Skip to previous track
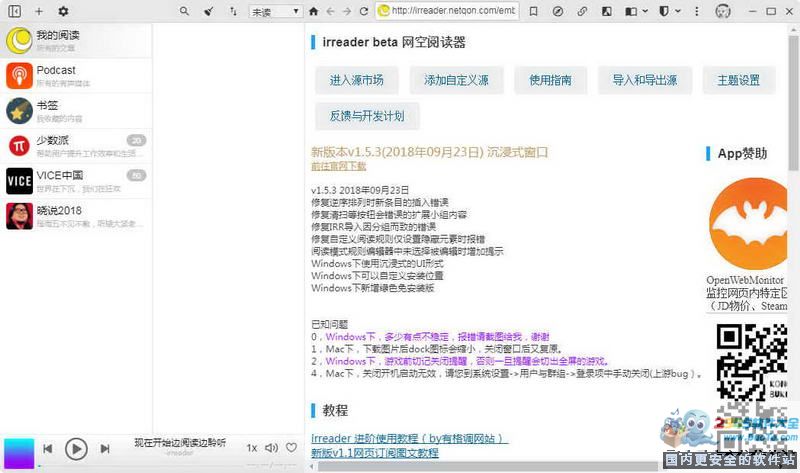This screenshot has width=800, height=473. click(47, 449)
